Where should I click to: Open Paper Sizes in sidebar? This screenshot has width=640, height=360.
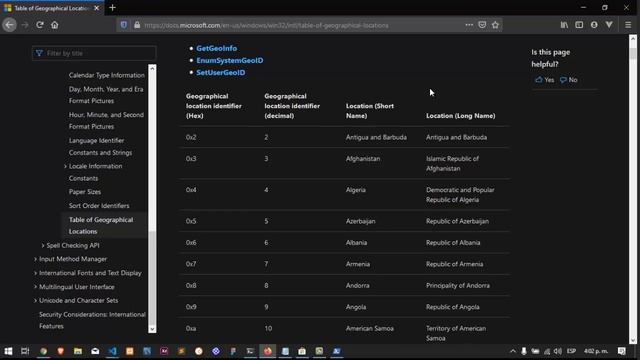coord(84,192)
